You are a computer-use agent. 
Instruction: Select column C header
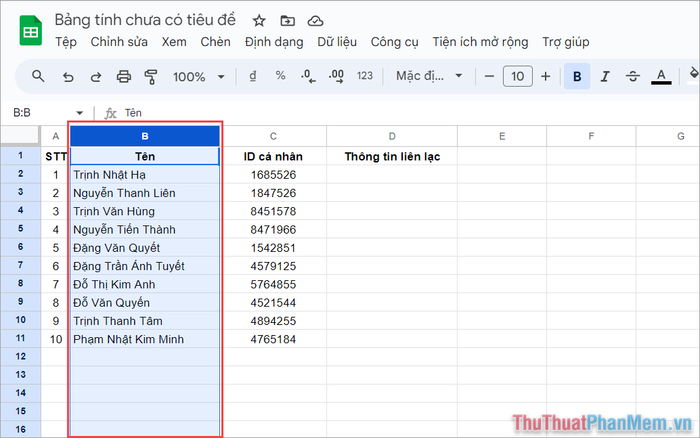pyautogui.click(x=273, y=136)
